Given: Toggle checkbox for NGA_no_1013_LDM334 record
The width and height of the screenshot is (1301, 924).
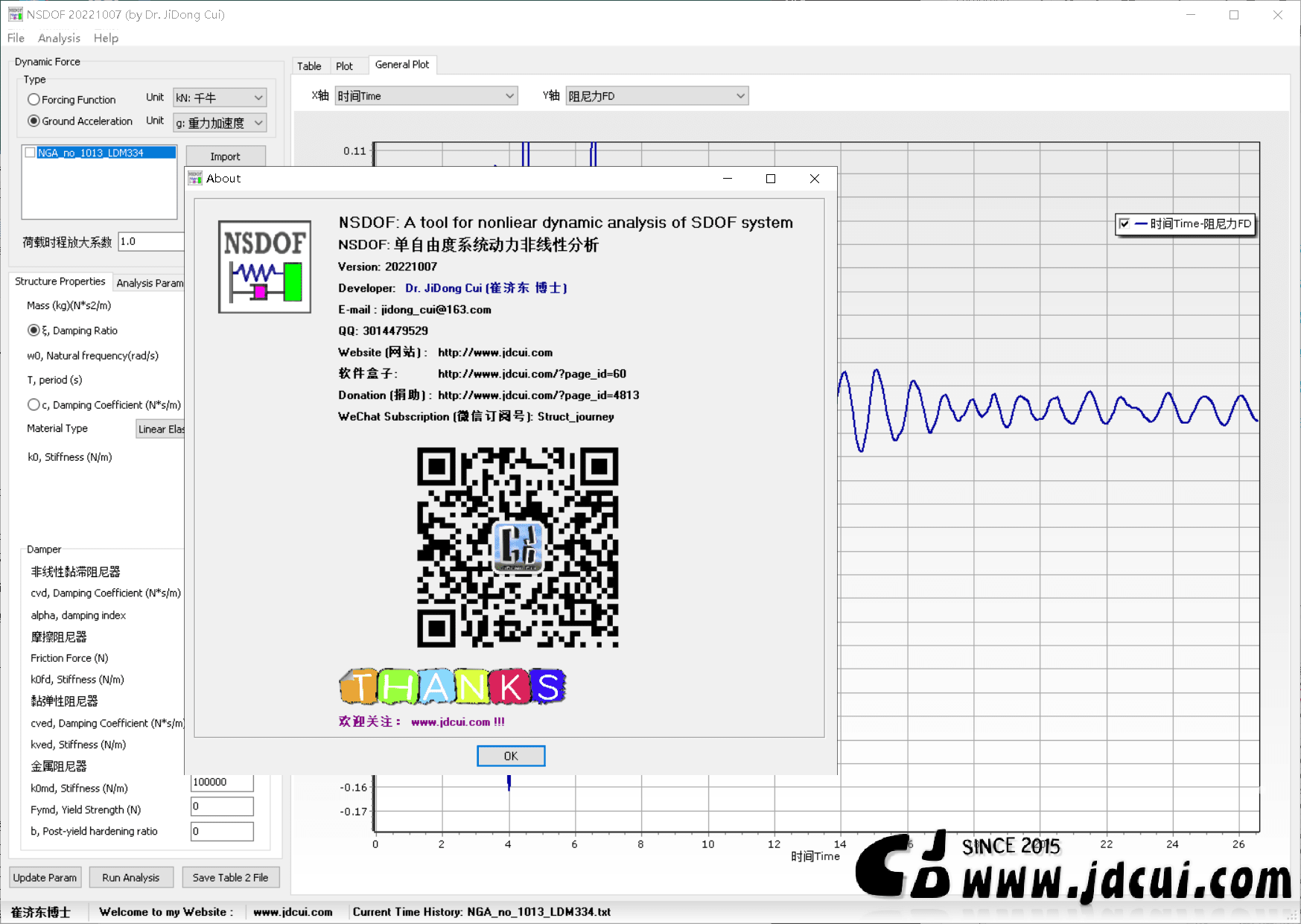Looking at the screenshot, I should point(31,153).
